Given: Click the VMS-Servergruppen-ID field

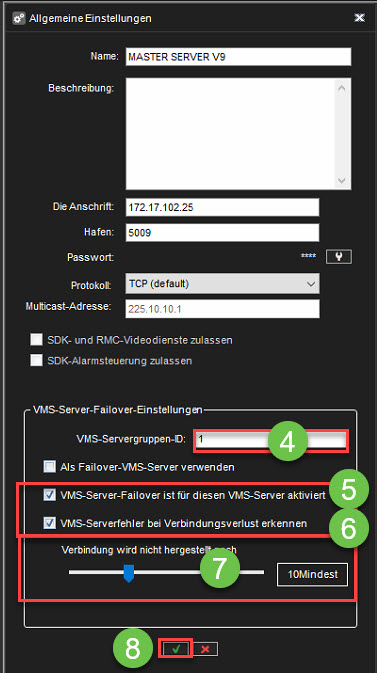Looking at the screenshot, I should click(x=271, y=441).
